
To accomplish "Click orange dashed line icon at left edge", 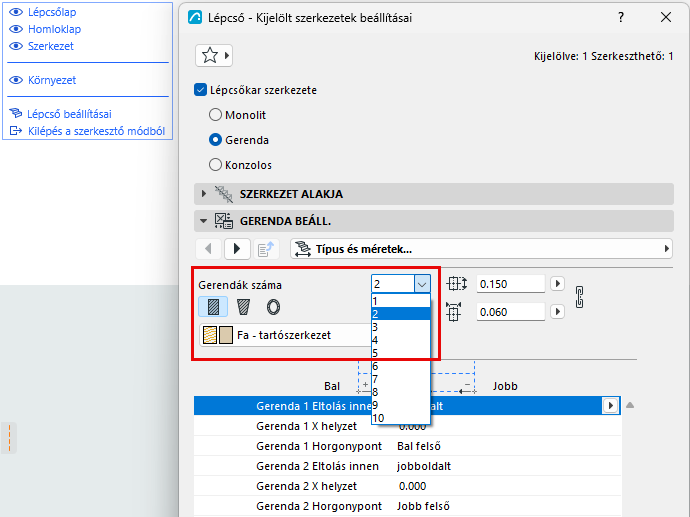I will pyautogui.click(x=9, y=438).
